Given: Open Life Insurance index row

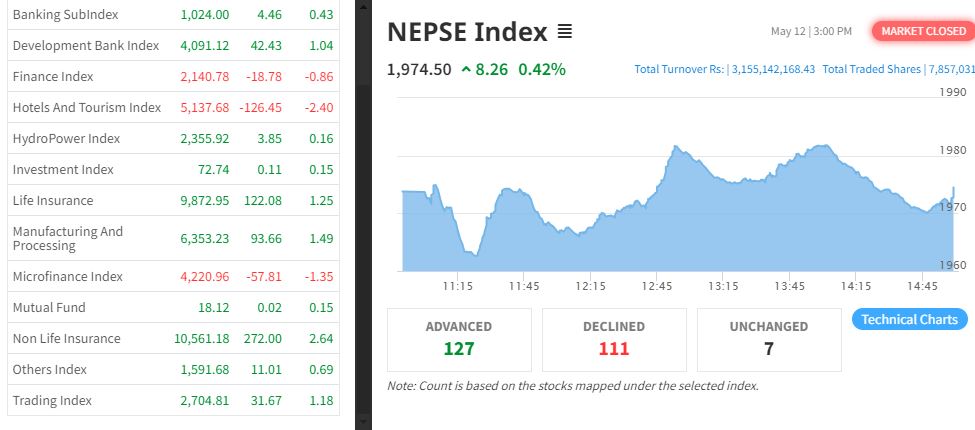Looking at the screenshot, I should 53,201.
